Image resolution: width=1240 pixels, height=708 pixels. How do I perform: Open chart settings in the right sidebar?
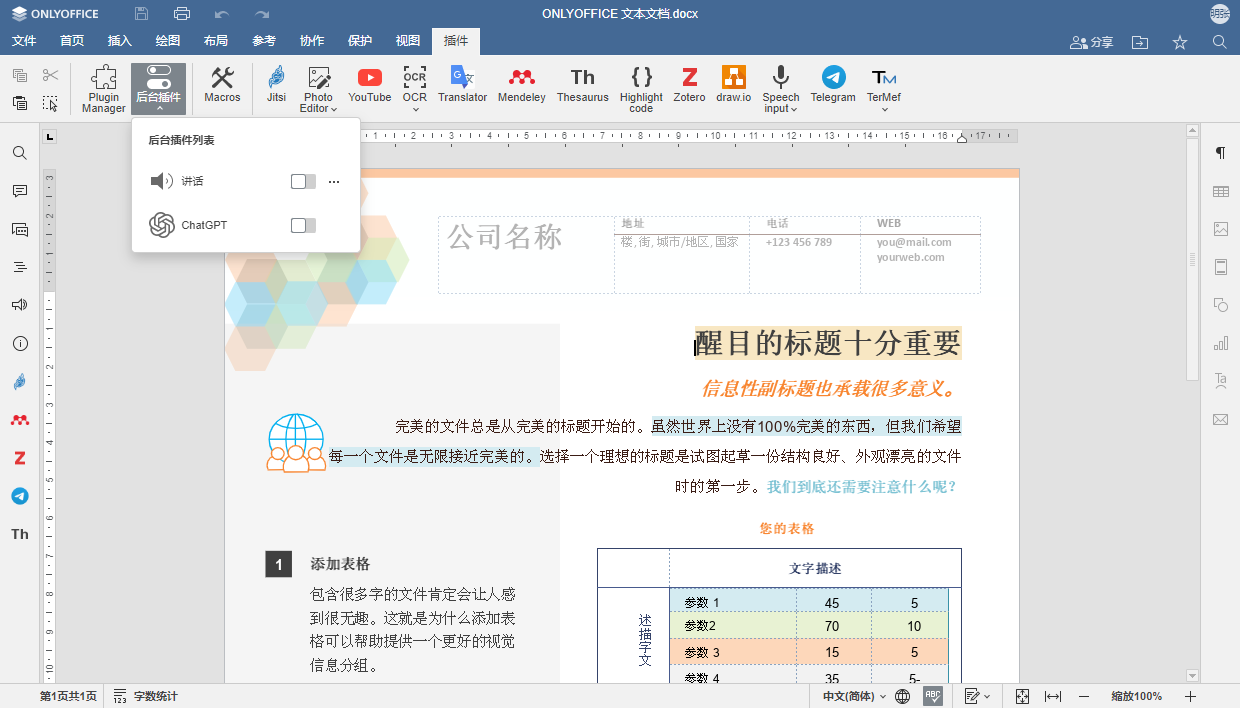click(x=1220, y=343)
